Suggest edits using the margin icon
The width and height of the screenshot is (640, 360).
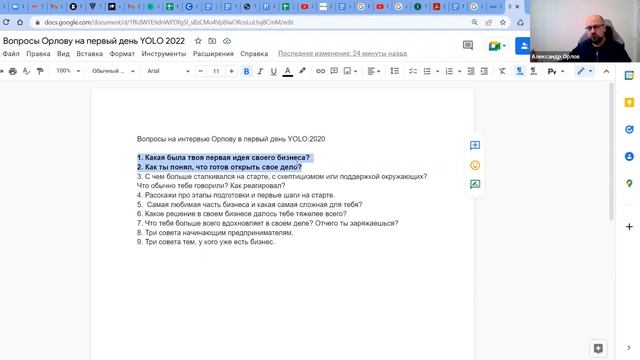tap(475, 184)
